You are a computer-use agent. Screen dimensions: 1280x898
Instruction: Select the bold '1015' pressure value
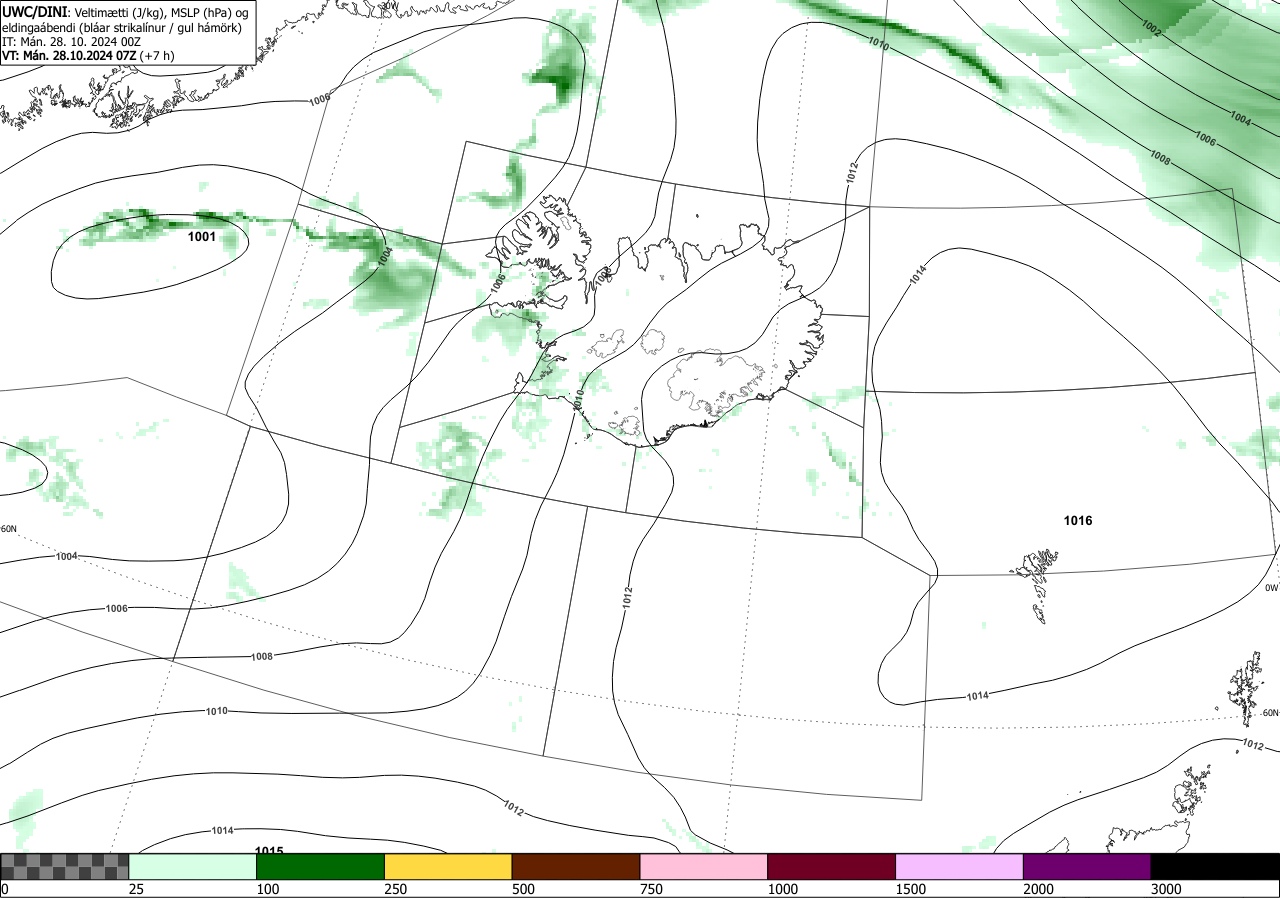tap(269, 850)
